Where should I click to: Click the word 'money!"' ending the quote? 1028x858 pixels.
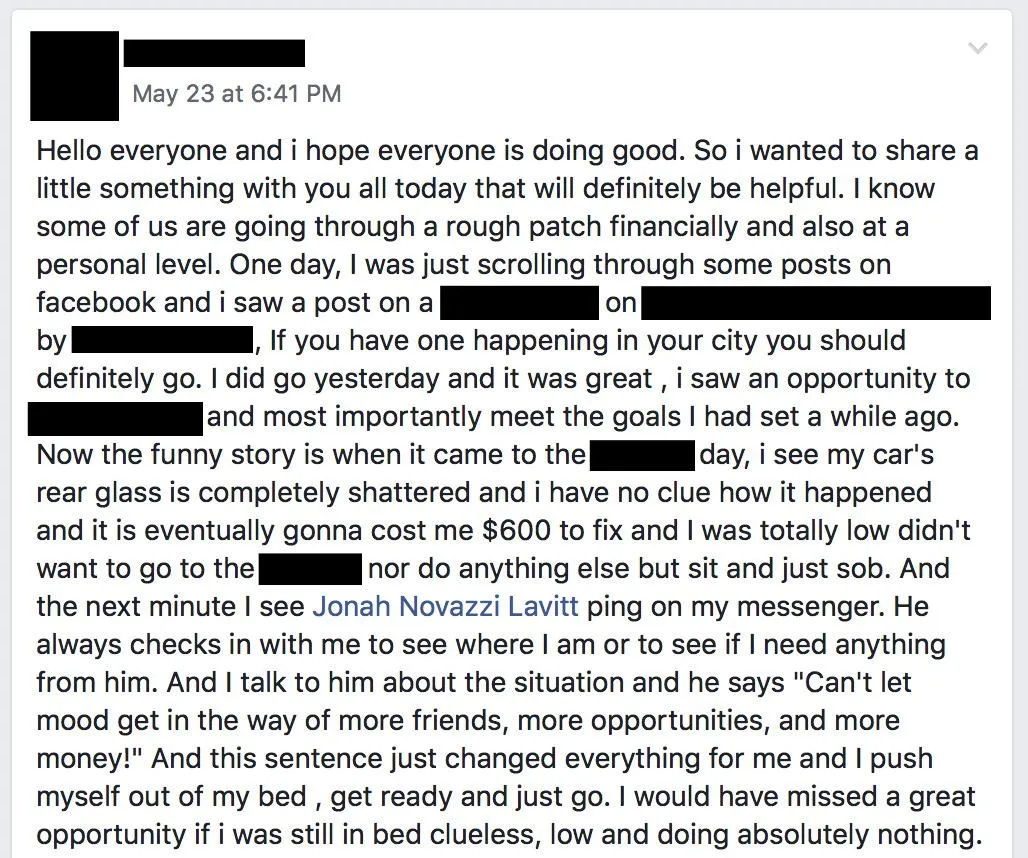(90, 759)
